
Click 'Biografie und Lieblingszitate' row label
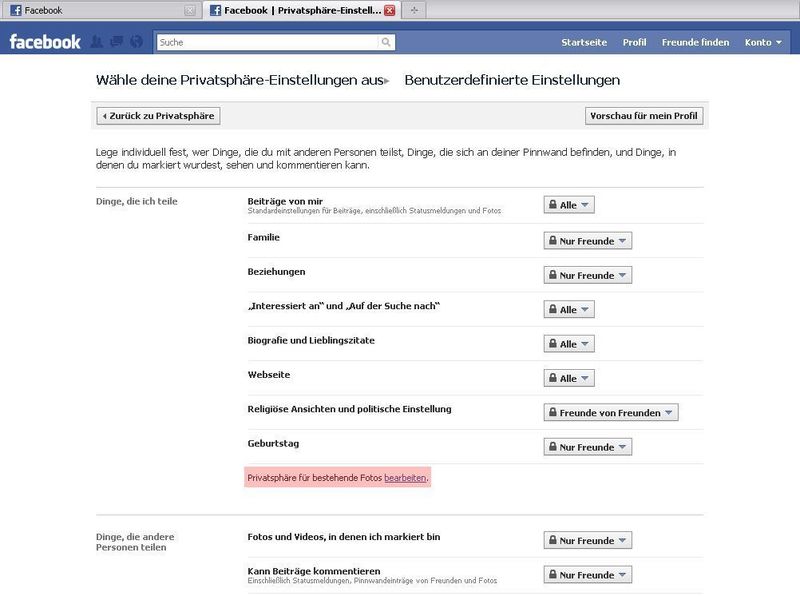coord(311,340)
